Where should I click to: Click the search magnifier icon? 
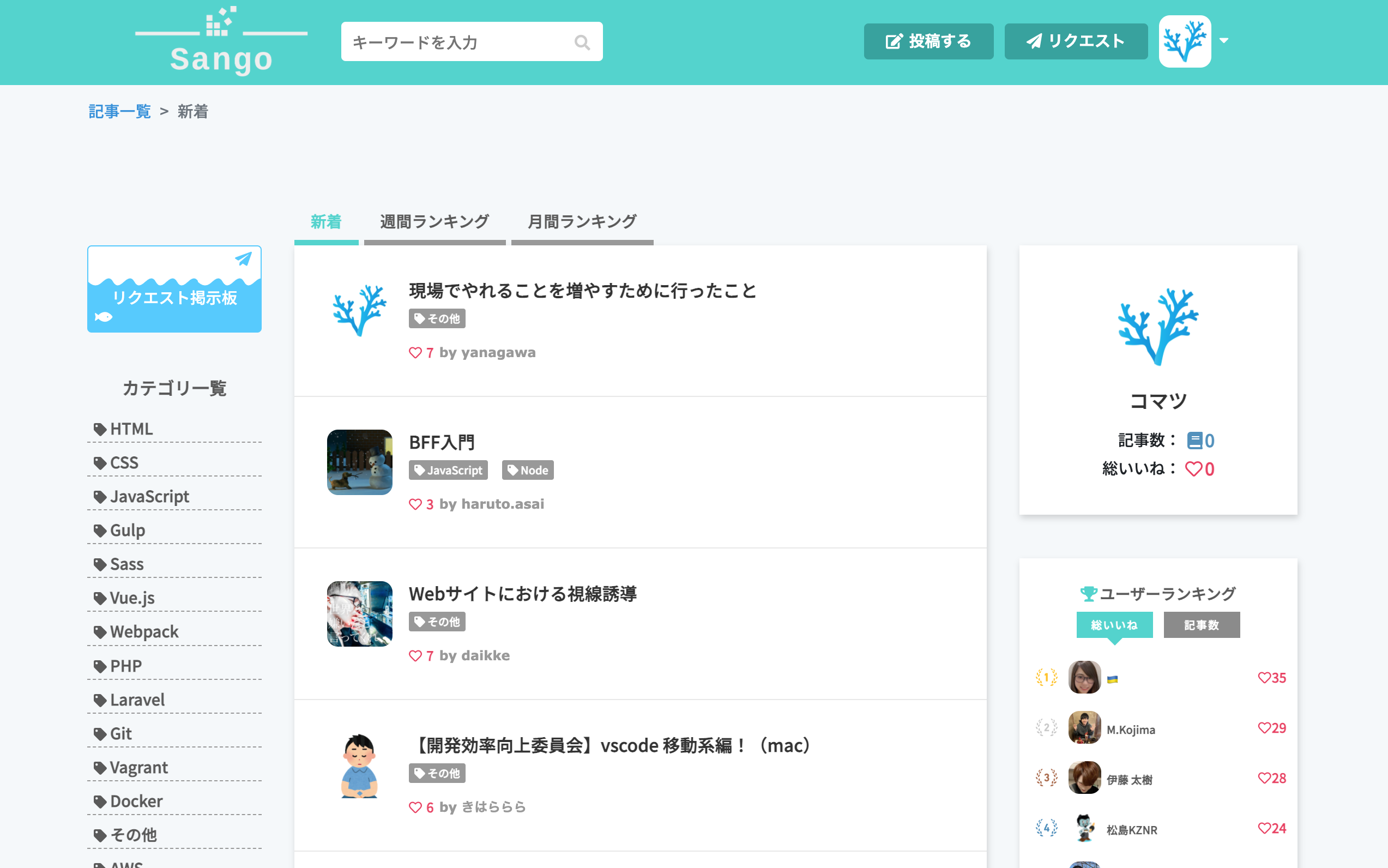[x=582, y=42]
